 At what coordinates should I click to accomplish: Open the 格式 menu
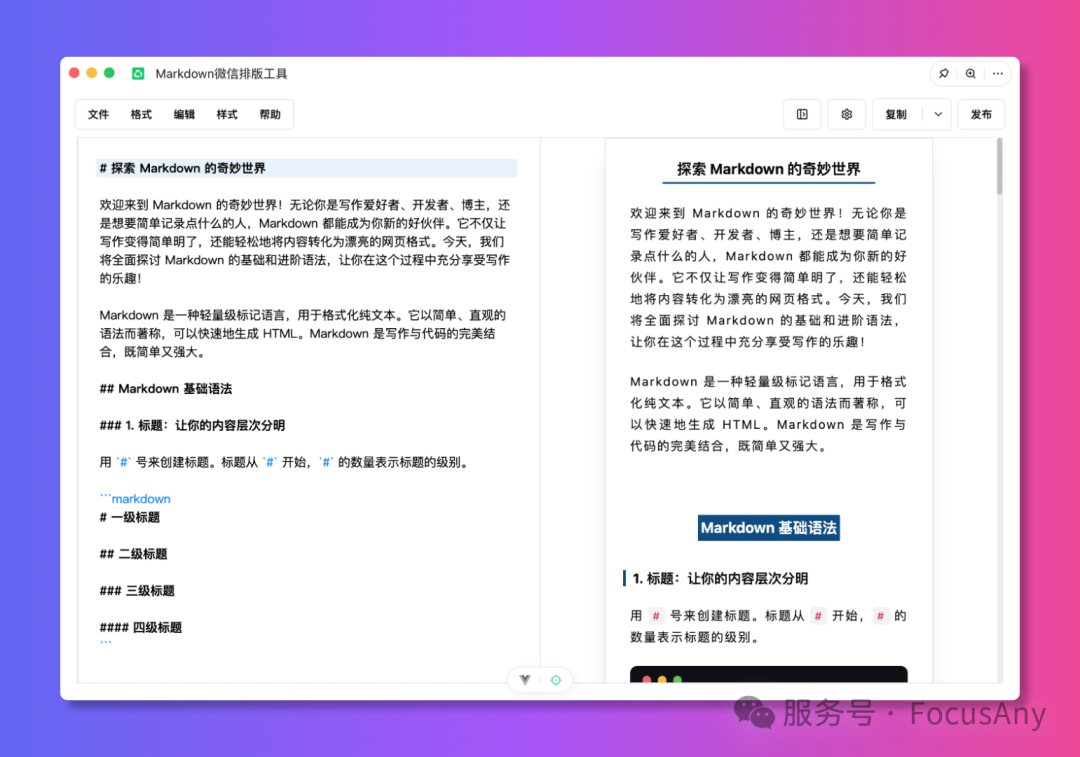tap(141, 115)
